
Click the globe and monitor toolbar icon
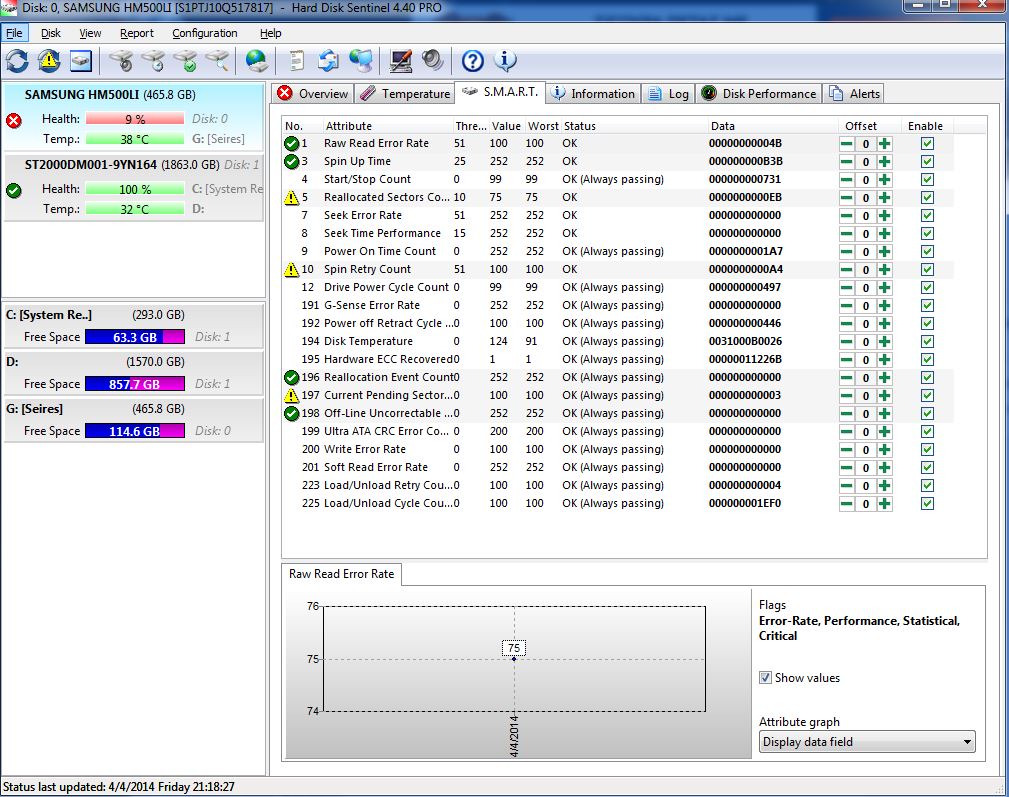(x=361, y=61)
